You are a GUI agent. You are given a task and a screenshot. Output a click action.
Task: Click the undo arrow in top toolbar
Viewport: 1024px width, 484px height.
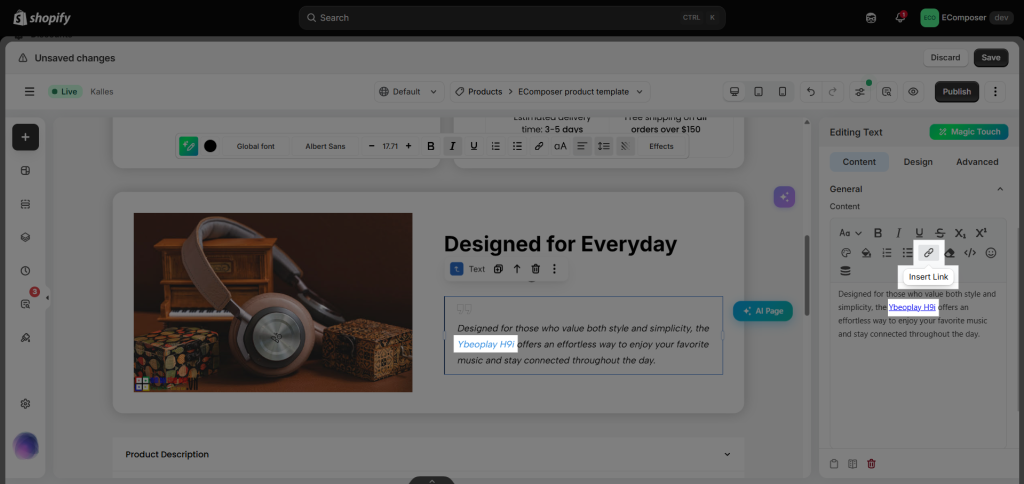(810, 91)
